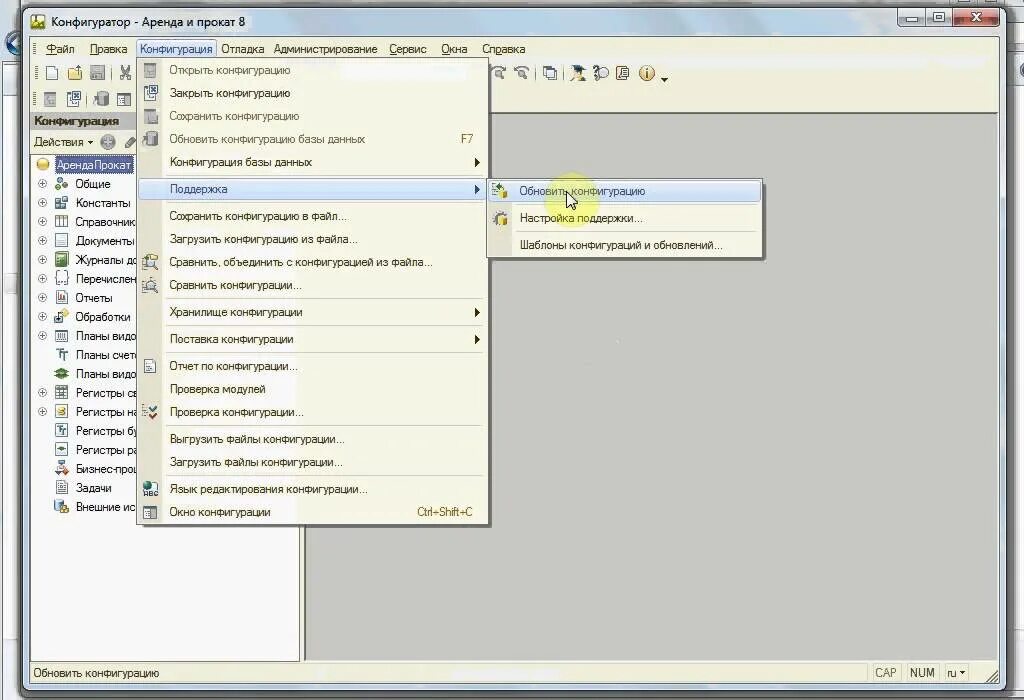Click the windows list toolbar icon
This screenshot has width=1024, height=700.
click(551, 73)
